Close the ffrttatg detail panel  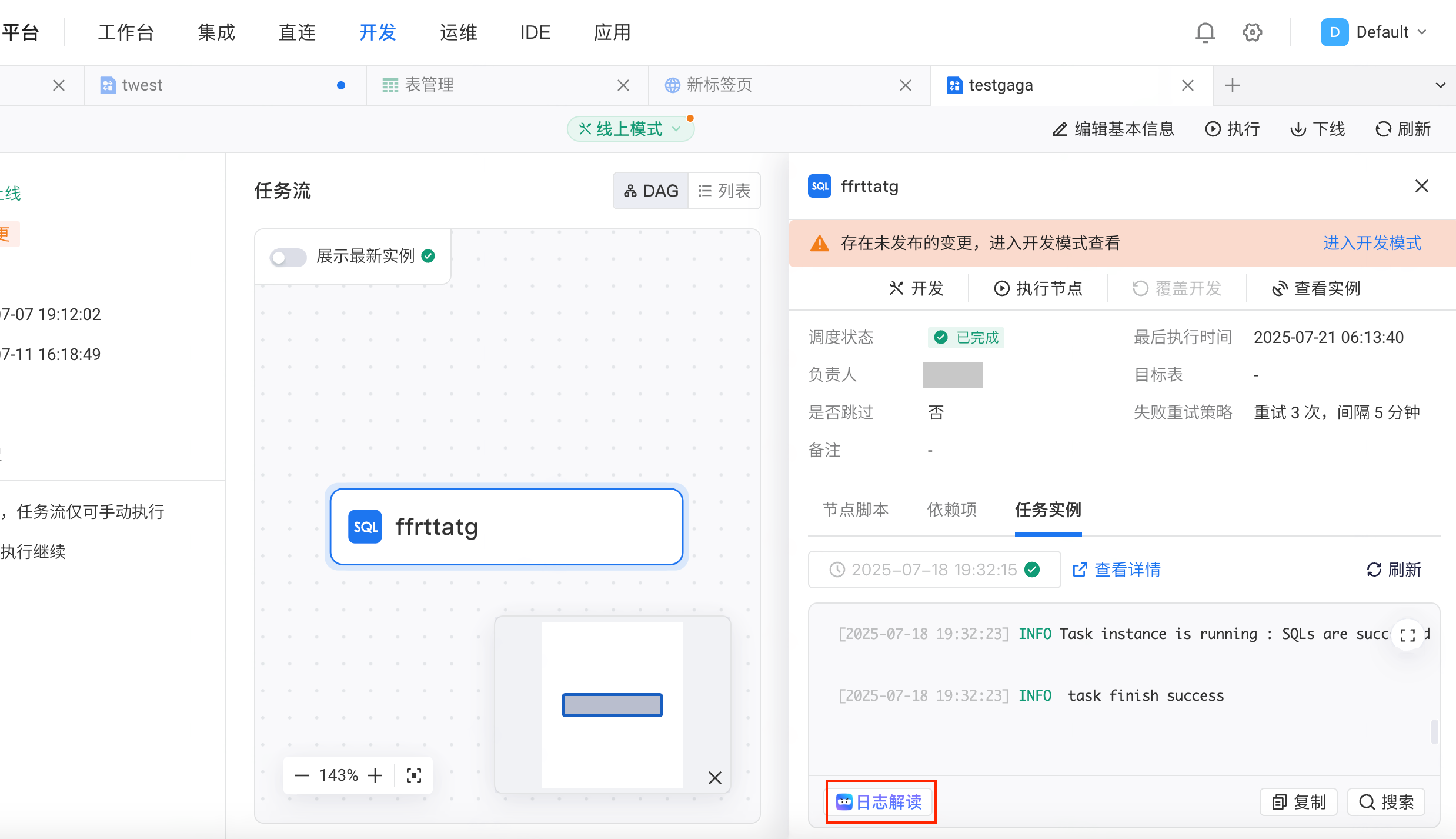point(1422,186)
